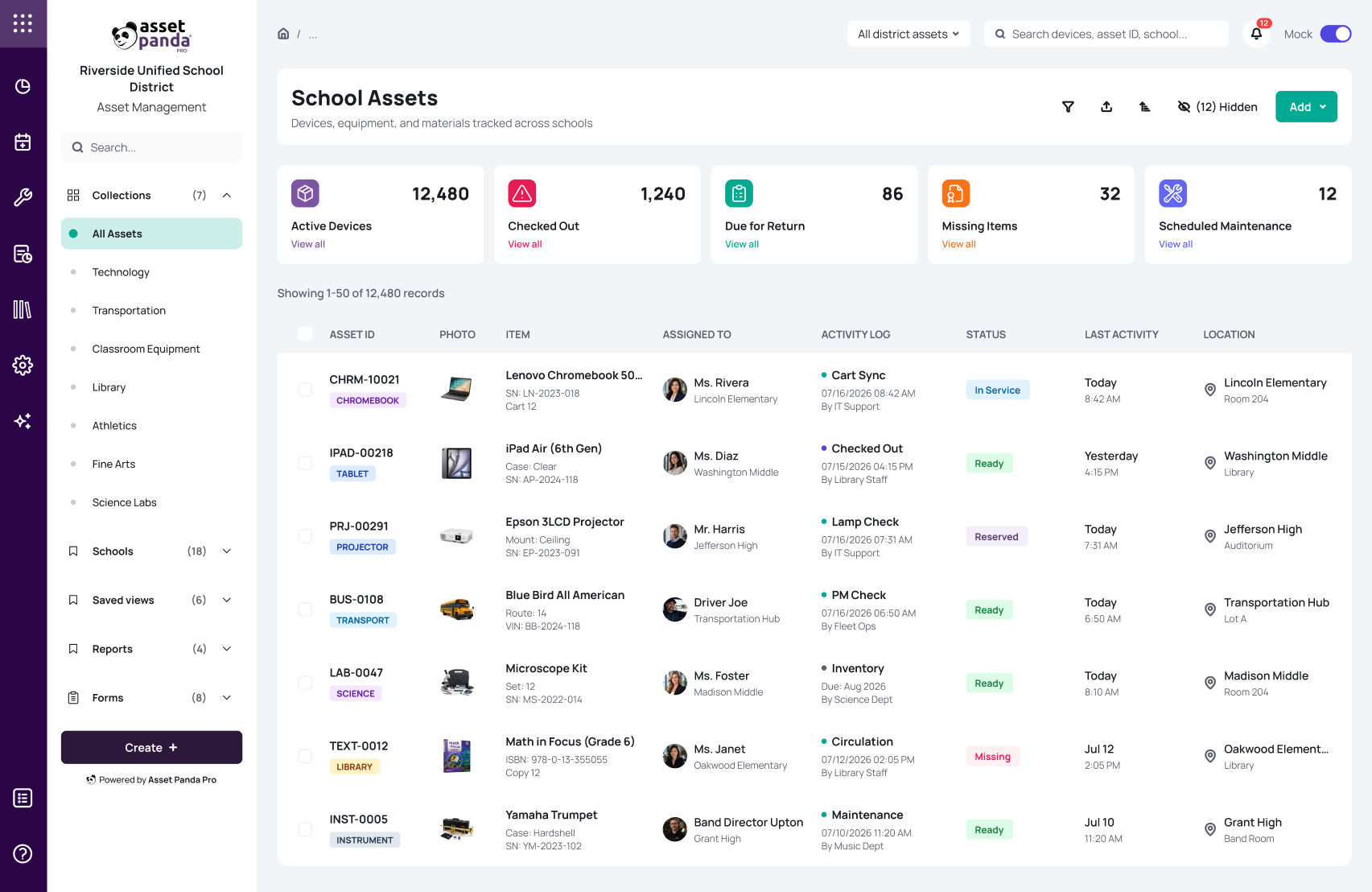The width and height of the screenshot is (1372, 892).
Task: Check the CHRM-10021 row checkbox
Action: pos(305,390)
